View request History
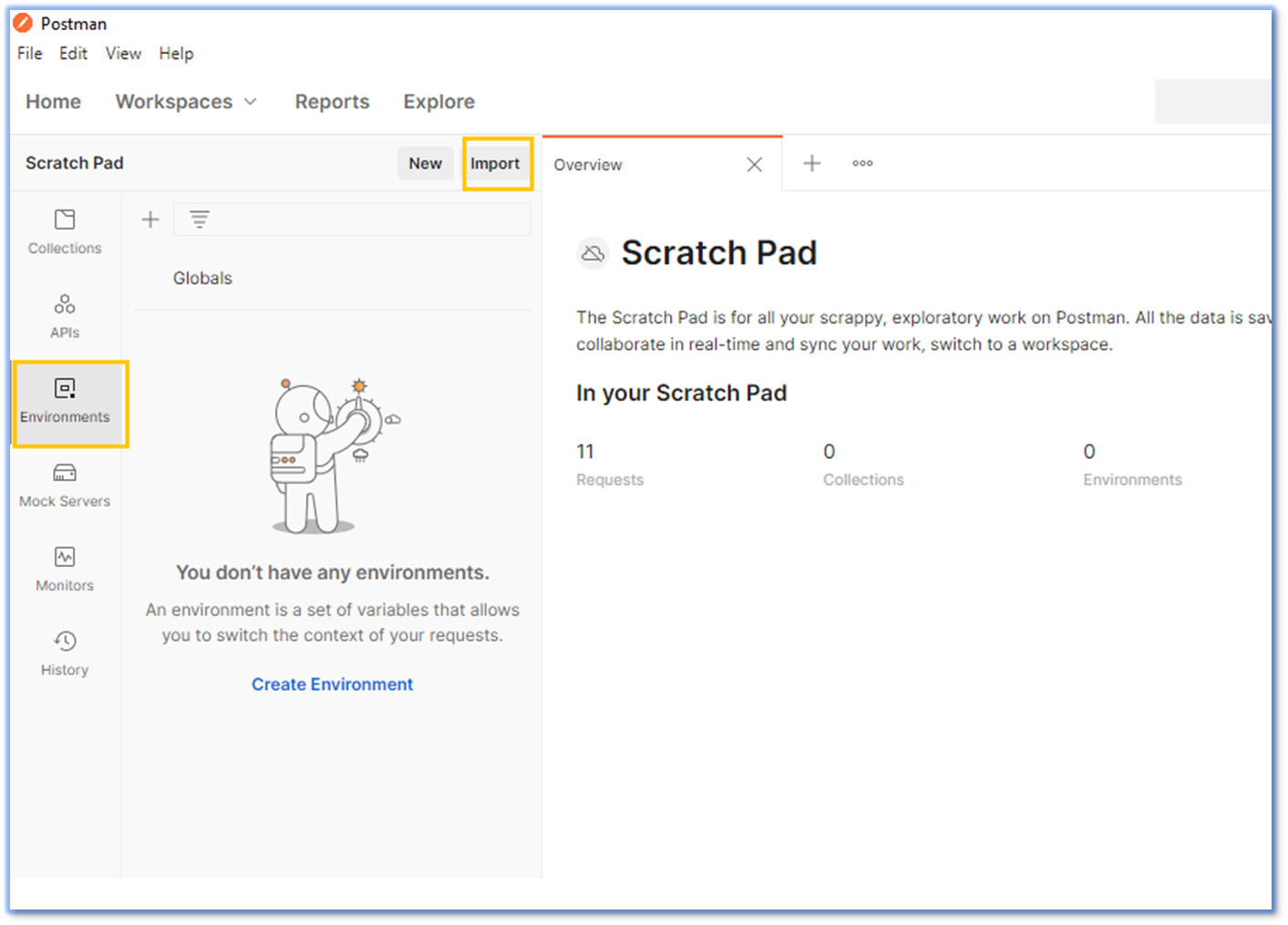The height and width of the screenshot is (925, 1288). pos(64,652)
